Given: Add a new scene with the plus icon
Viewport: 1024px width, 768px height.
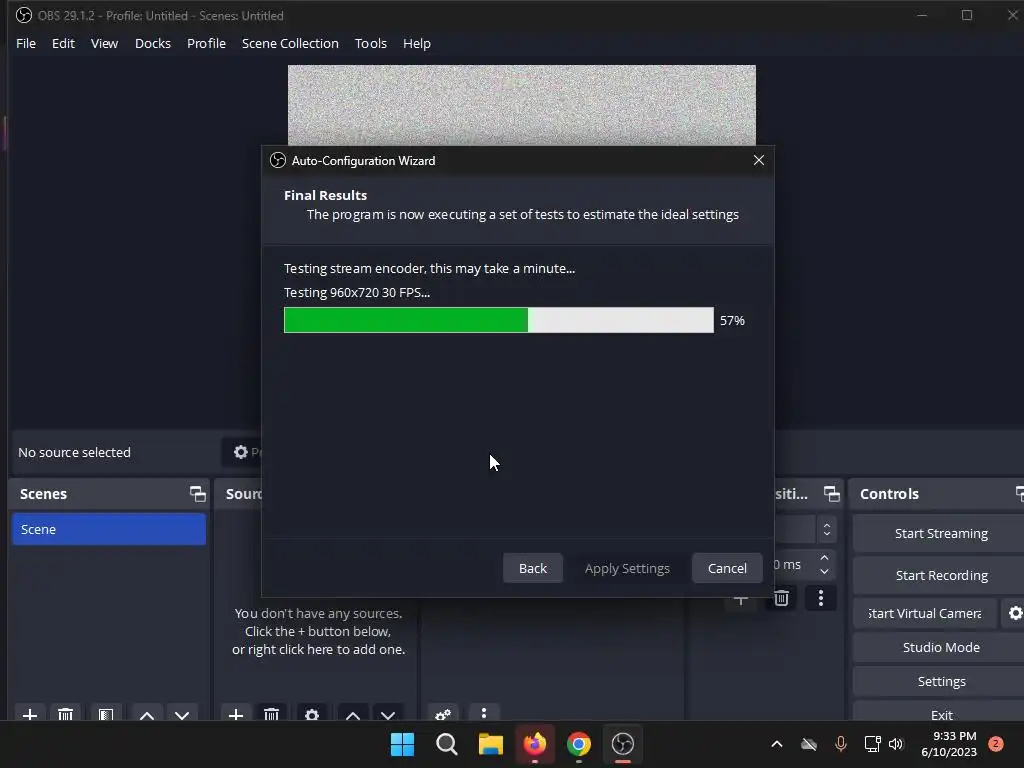Looking at the screenshot, I should pos(29,714).
